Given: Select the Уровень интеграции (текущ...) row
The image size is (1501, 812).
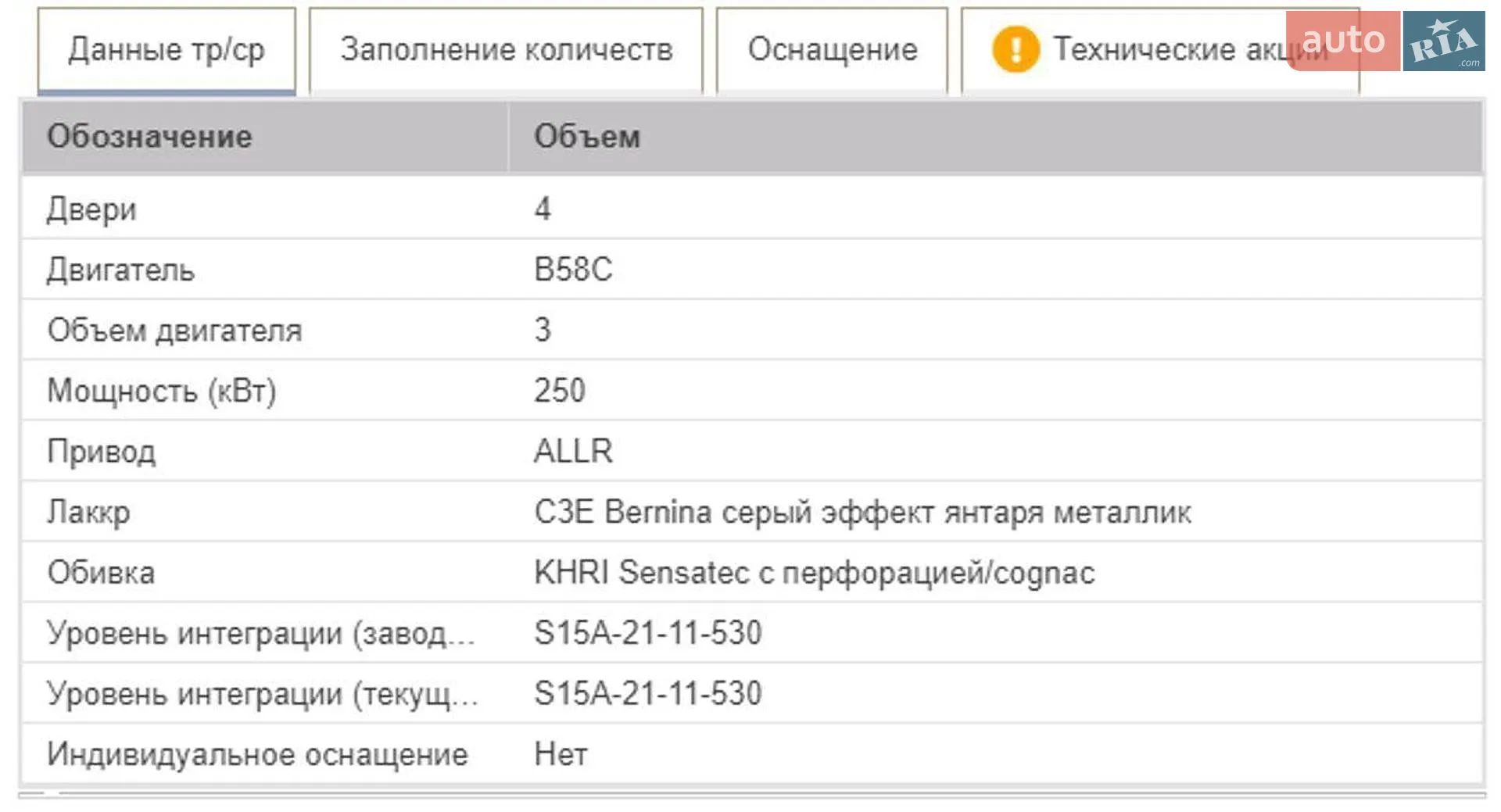Looking at the screenshot, I should tap(752, 694).
